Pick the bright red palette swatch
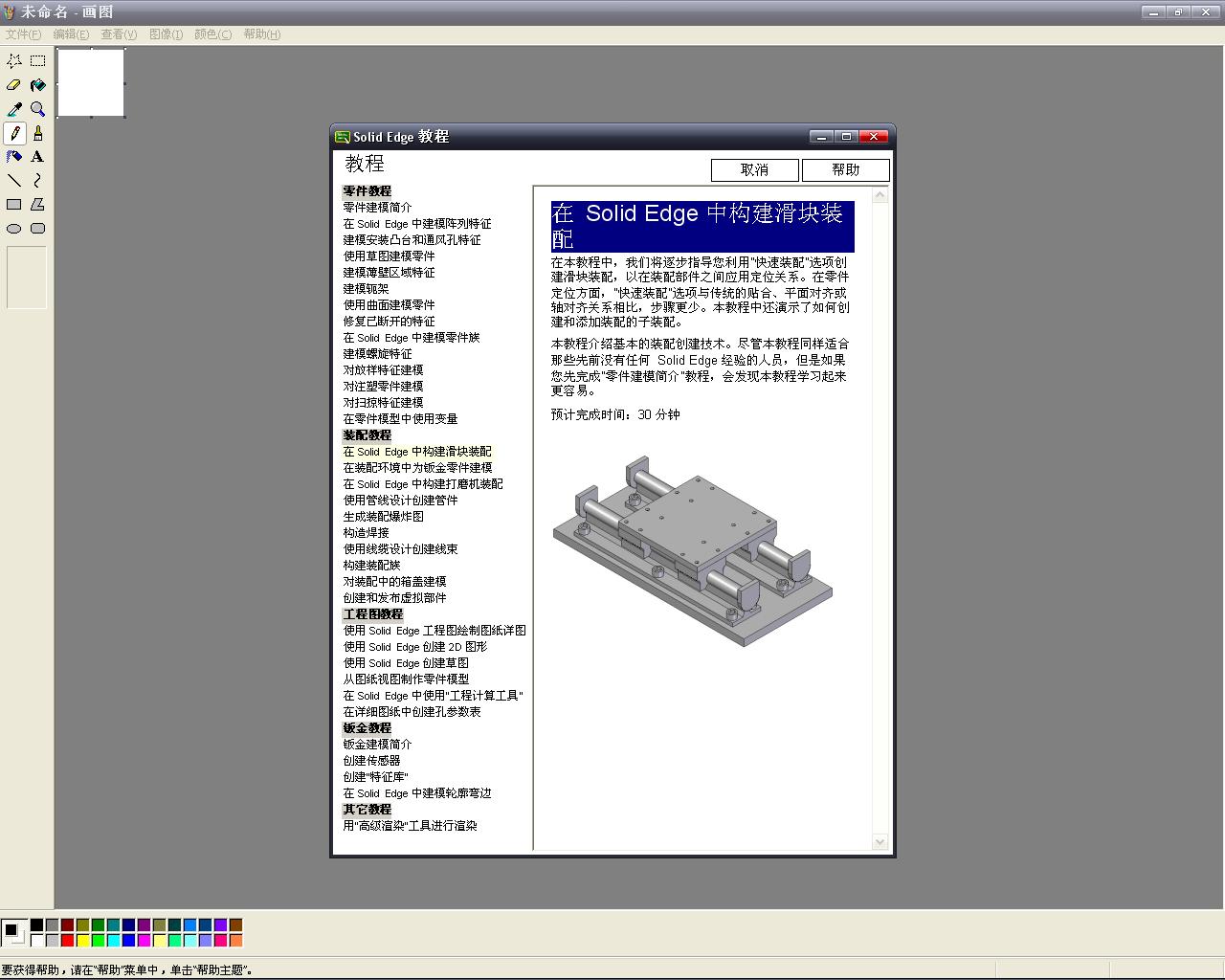 [67, 941]
